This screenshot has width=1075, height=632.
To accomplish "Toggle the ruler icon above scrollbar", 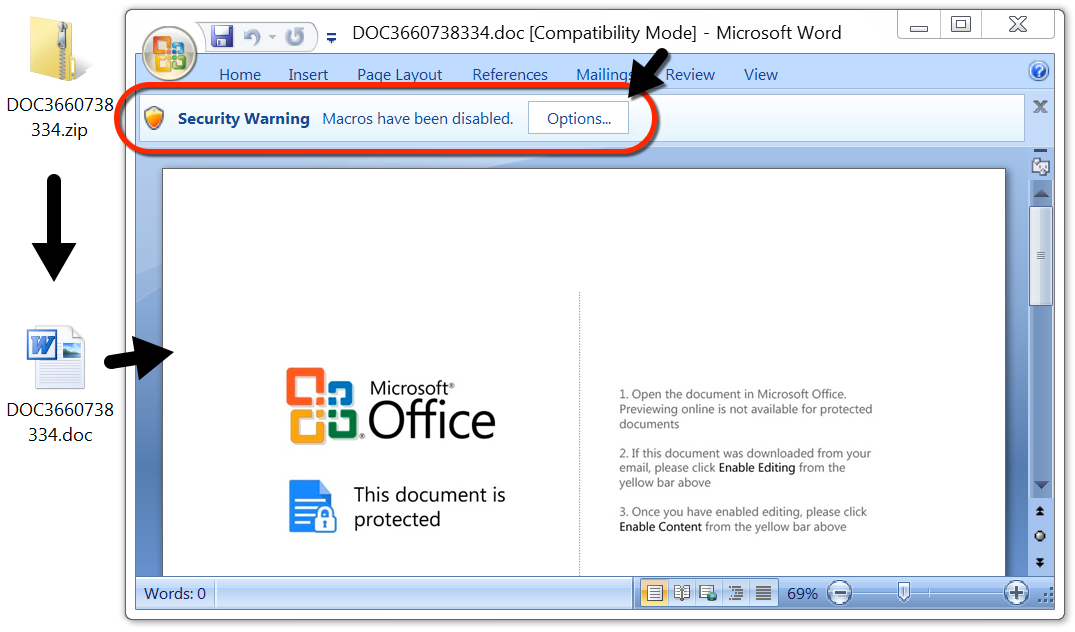I will click(1040, 165).
